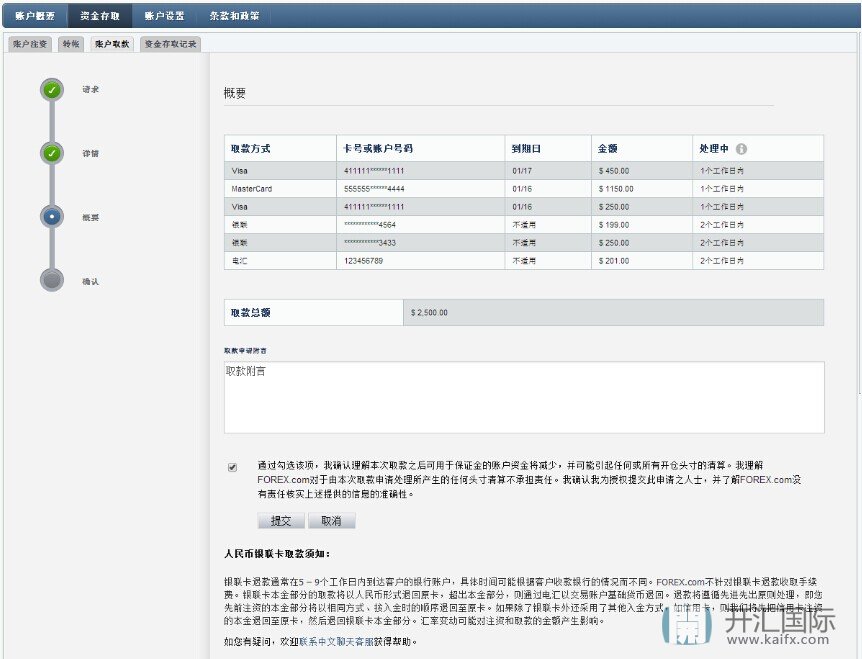Go to the 条款和政策 tab

pos(233,16)
